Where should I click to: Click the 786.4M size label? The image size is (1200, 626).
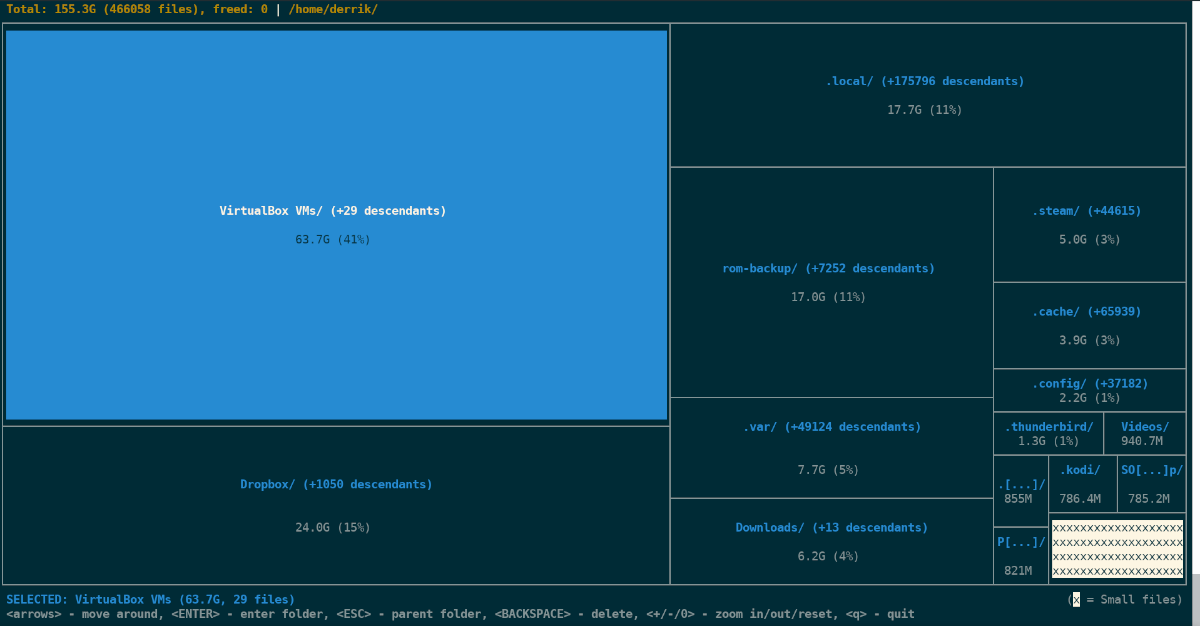click(1080, 498)
